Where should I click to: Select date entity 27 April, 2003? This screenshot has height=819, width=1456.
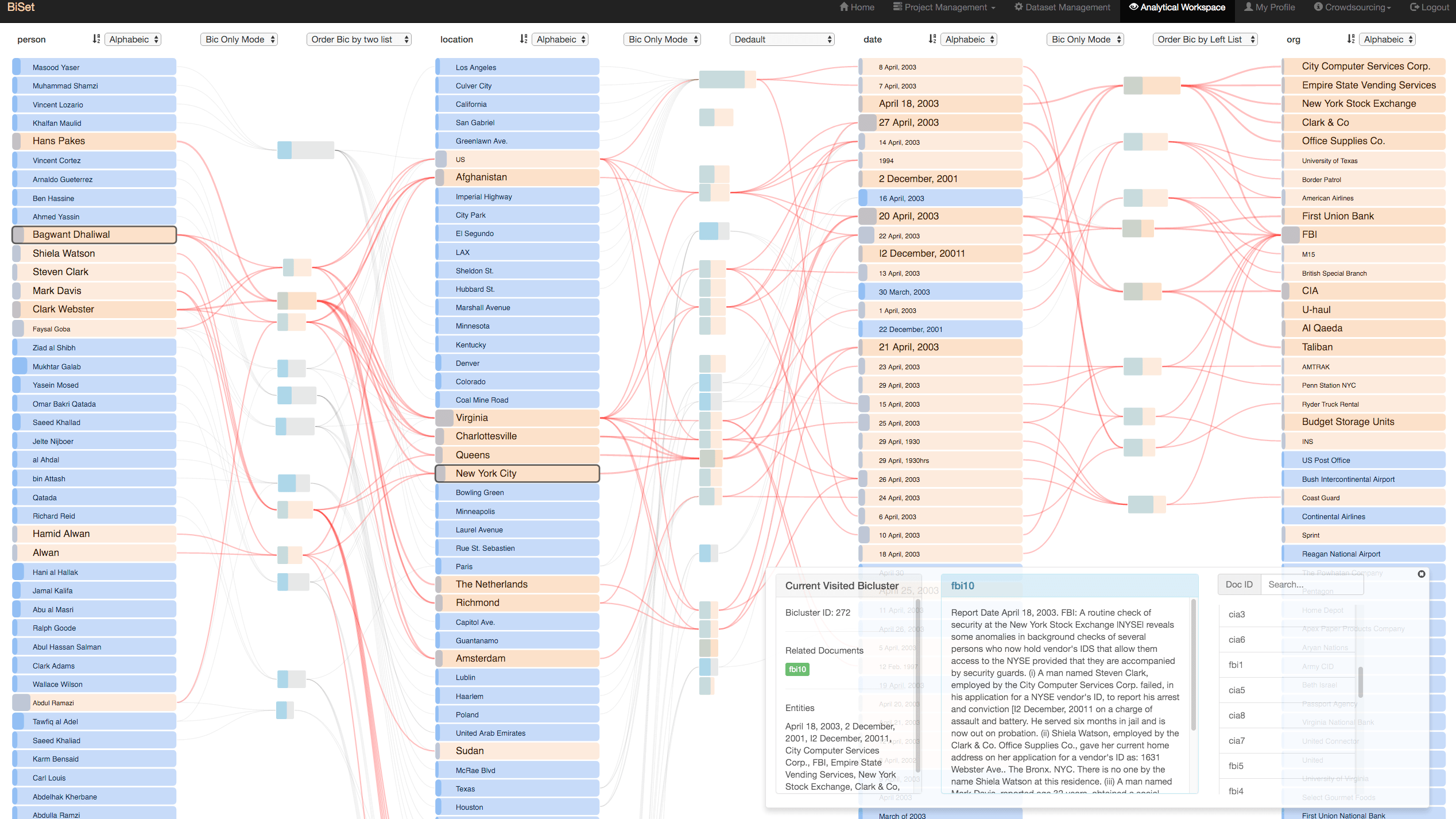click(x=940, y=122)
